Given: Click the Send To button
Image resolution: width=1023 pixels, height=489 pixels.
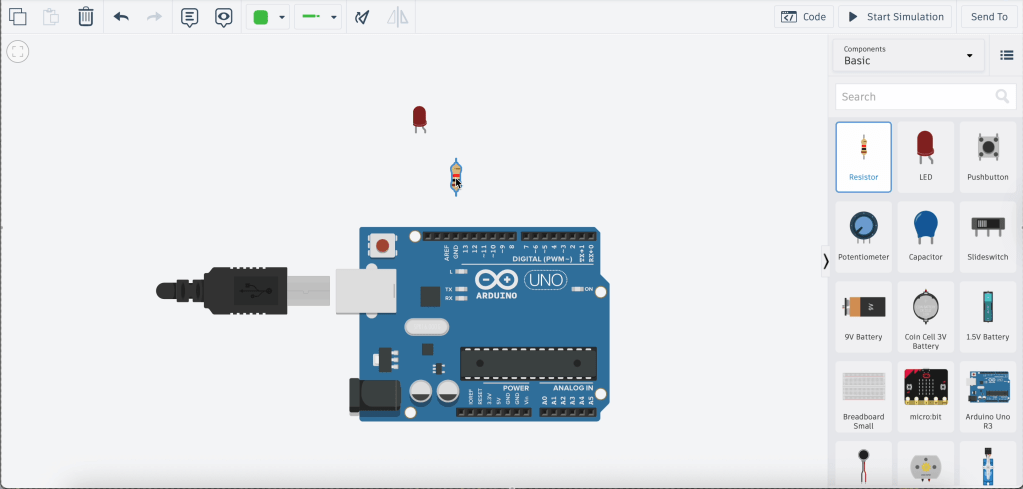Looking at the screenshot, I should (989, 17).
